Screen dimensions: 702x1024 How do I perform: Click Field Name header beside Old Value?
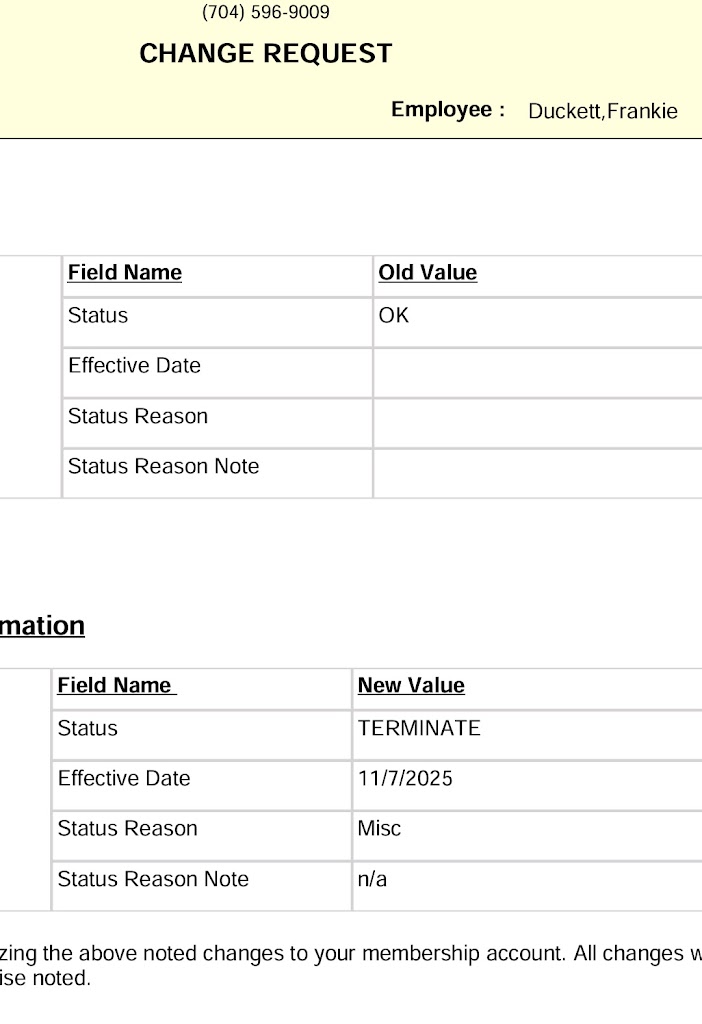(125, 273)
